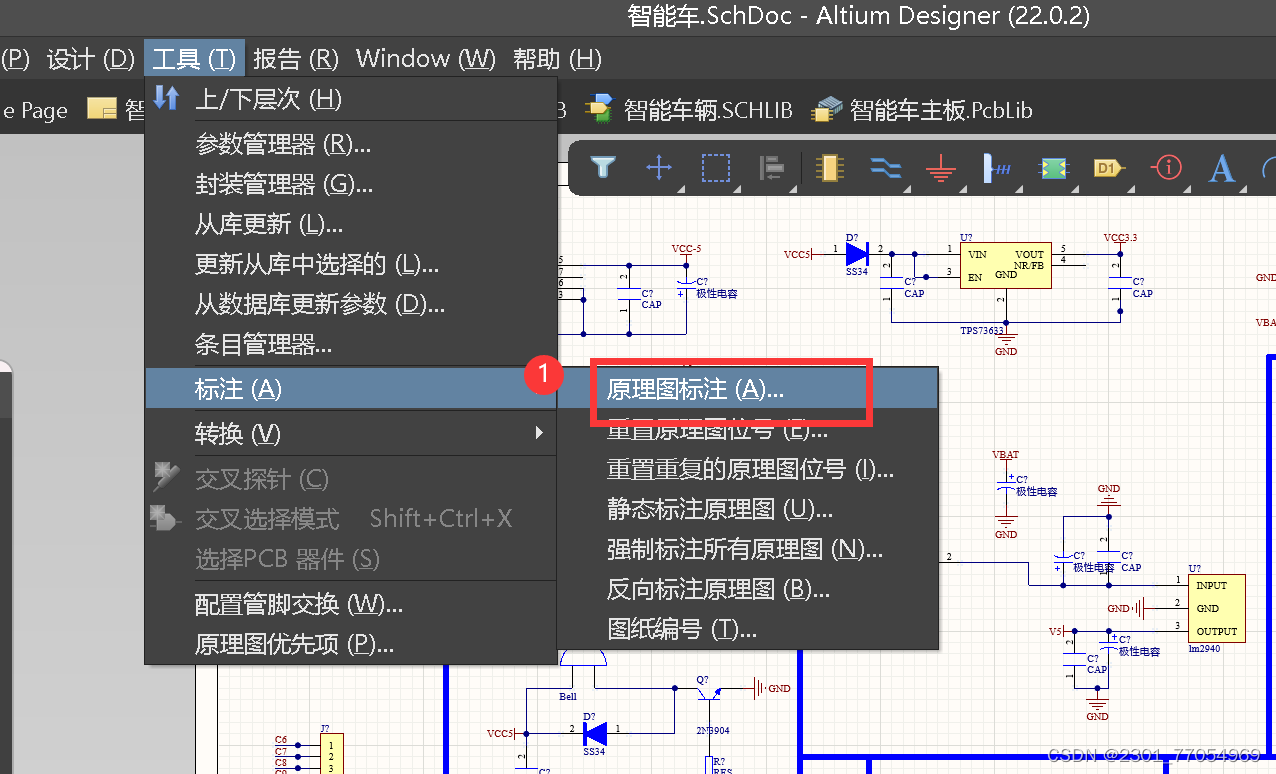Choose 上/下层次 (H) menu entry
This screenshot has height=774, width=1276.
point(351,98)
